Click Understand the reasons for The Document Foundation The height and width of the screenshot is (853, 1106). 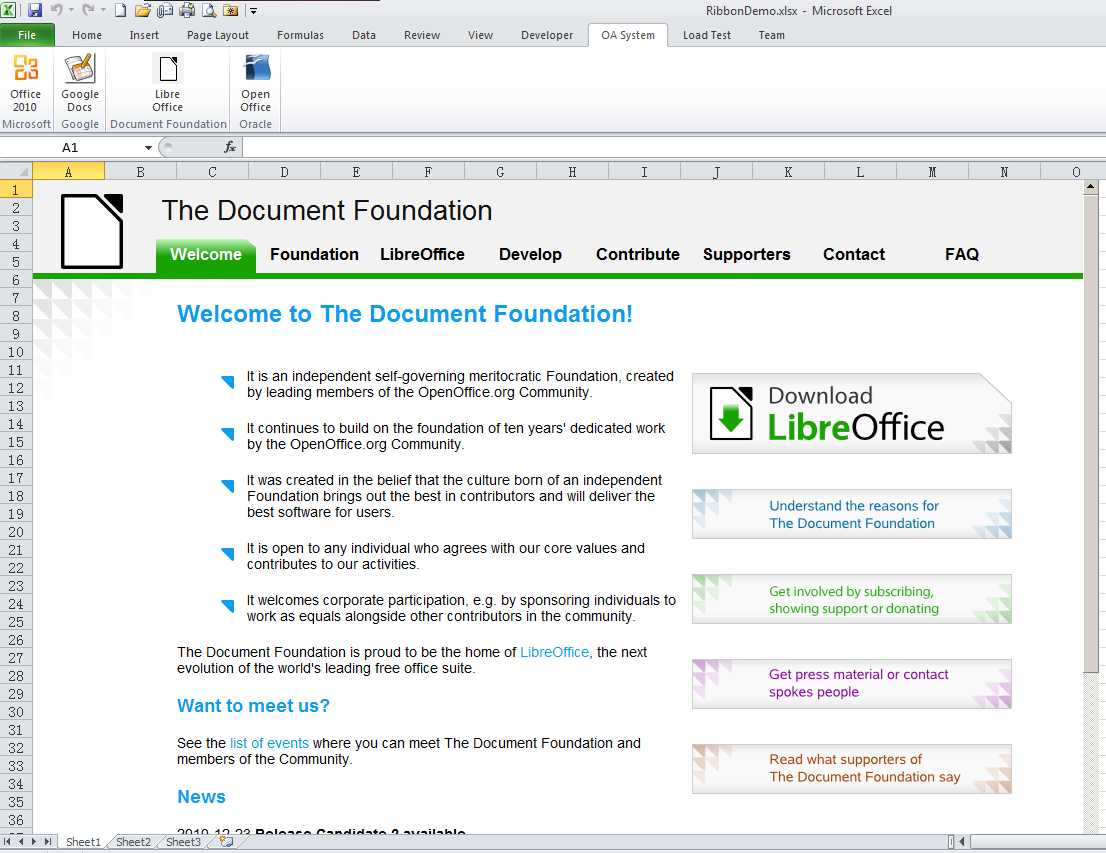click(x=851, y=514)
